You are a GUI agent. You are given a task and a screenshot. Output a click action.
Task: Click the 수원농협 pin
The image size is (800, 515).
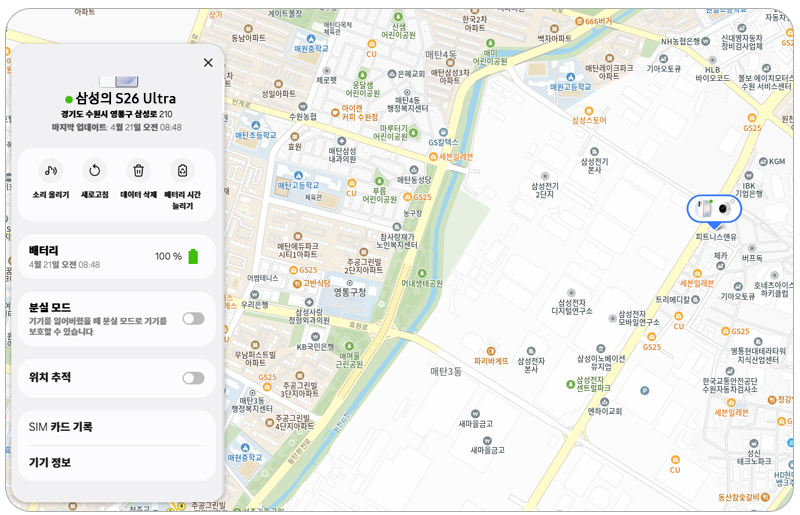tap(303, 107)
